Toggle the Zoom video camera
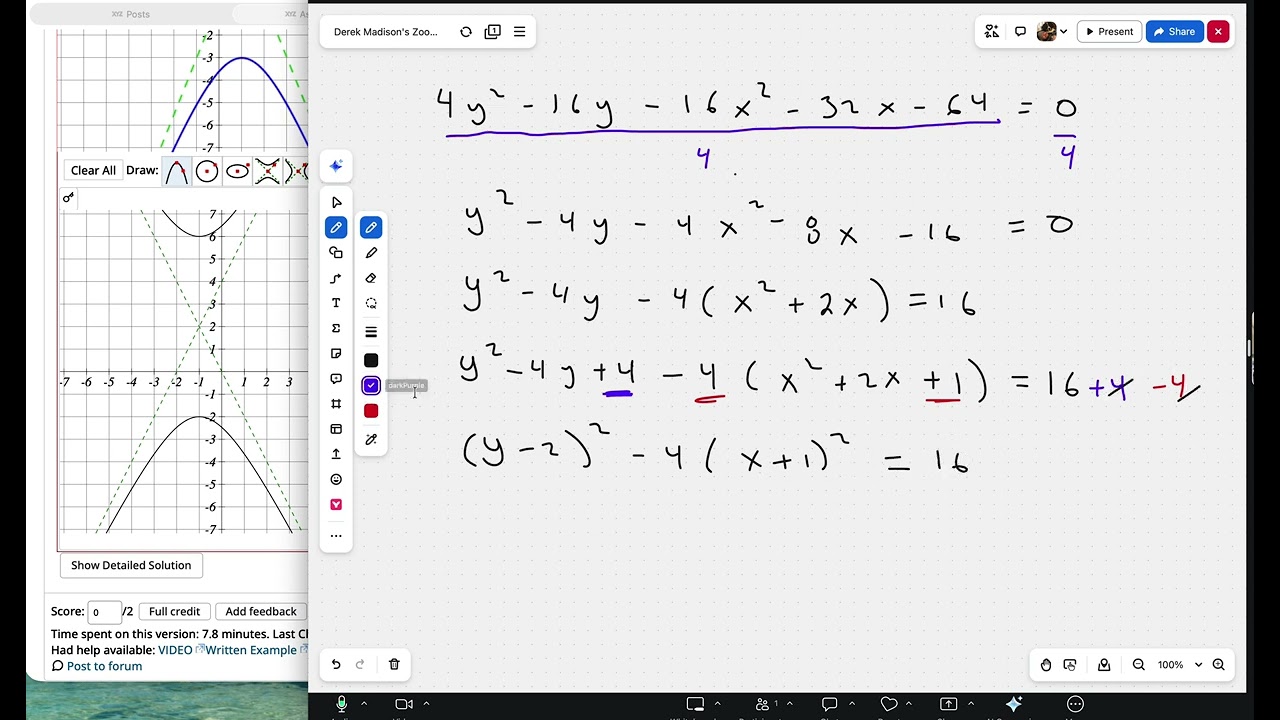This screenshot has width=1280, height=720. coord(404,705)
